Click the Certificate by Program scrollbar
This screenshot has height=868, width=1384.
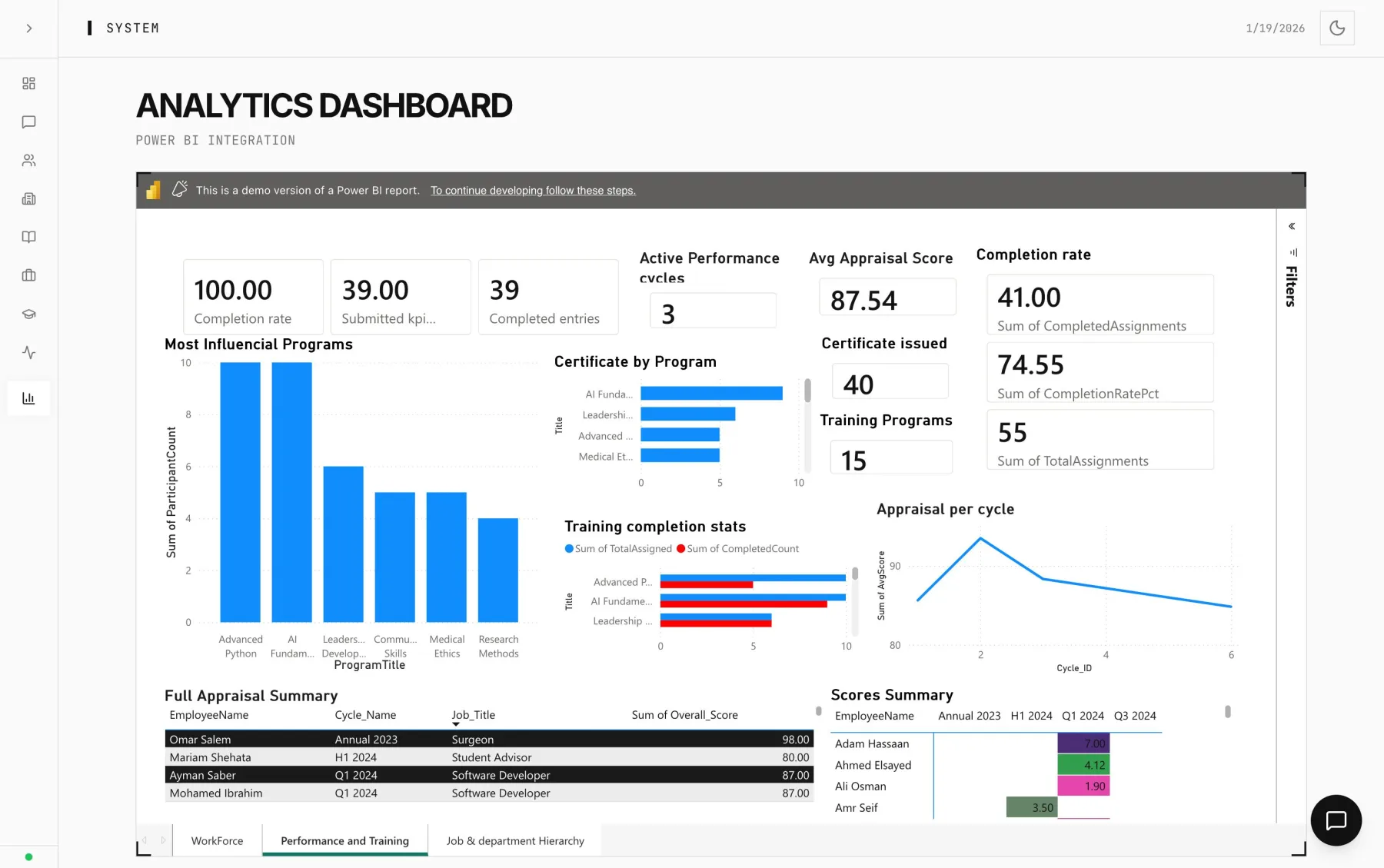[x=807, y=391]
